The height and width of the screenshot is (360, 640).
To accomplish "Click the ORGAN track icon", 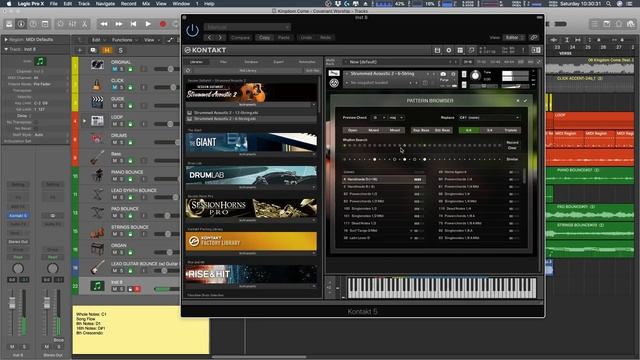I will [97, 249].
